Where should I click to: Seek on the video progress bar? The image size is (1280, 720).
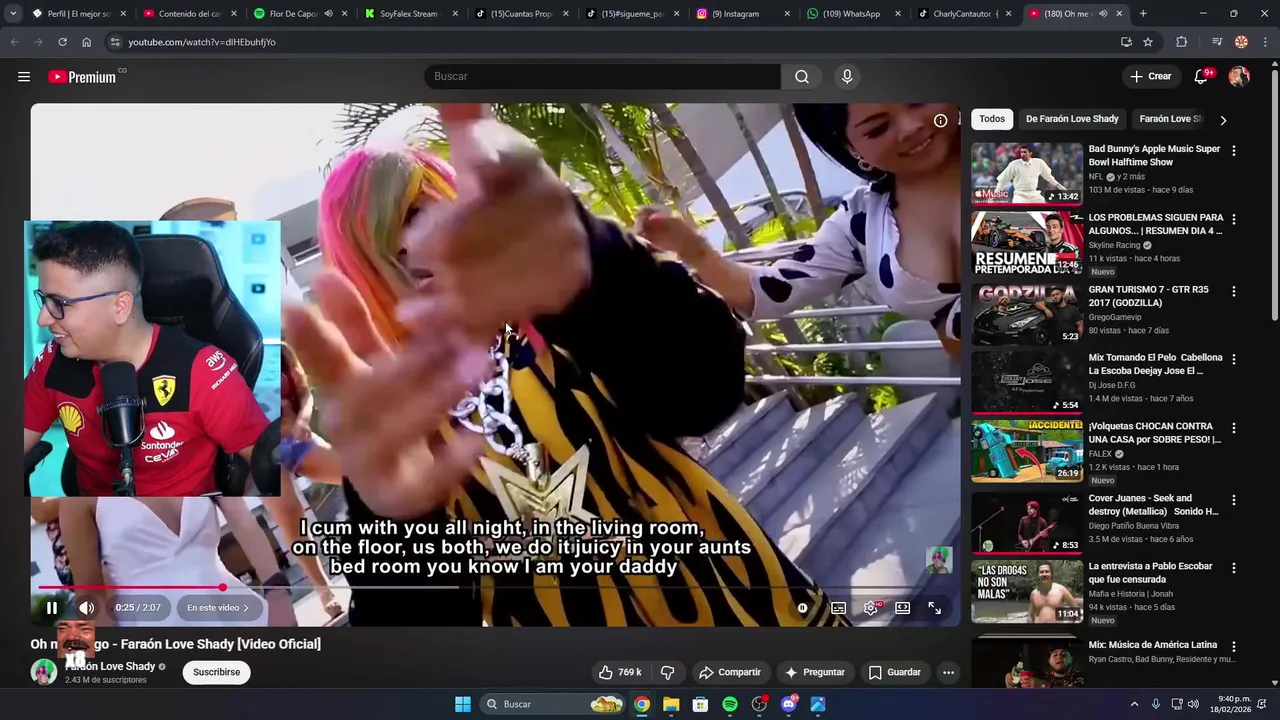point(495,587)
